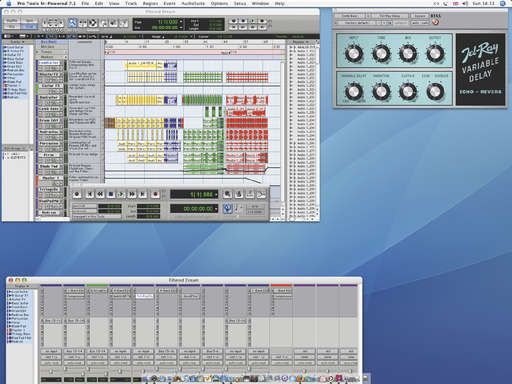Open the plug-in factory default preset dropdown
Viewport: 512px width, 384px height.
(x=355, y=23)
